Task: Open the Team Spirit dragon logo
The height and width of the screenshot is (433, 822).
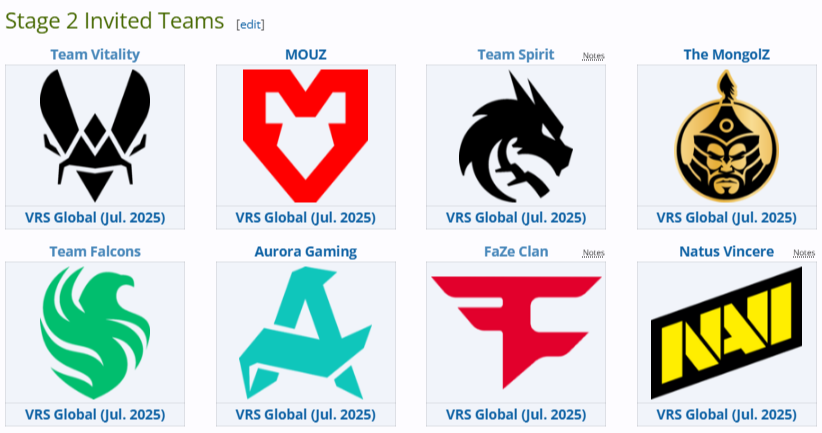Action: (x=516, y=136)
